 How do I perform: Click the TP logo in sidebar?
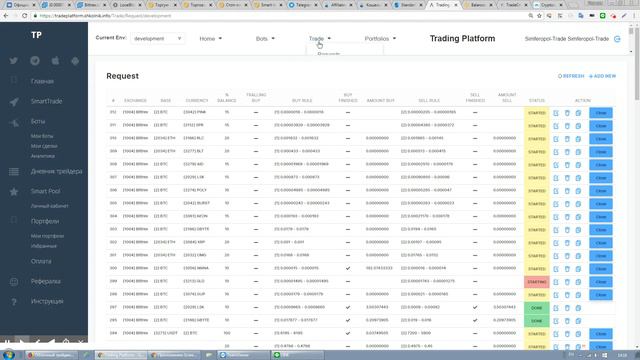click(x=36, y=35)
